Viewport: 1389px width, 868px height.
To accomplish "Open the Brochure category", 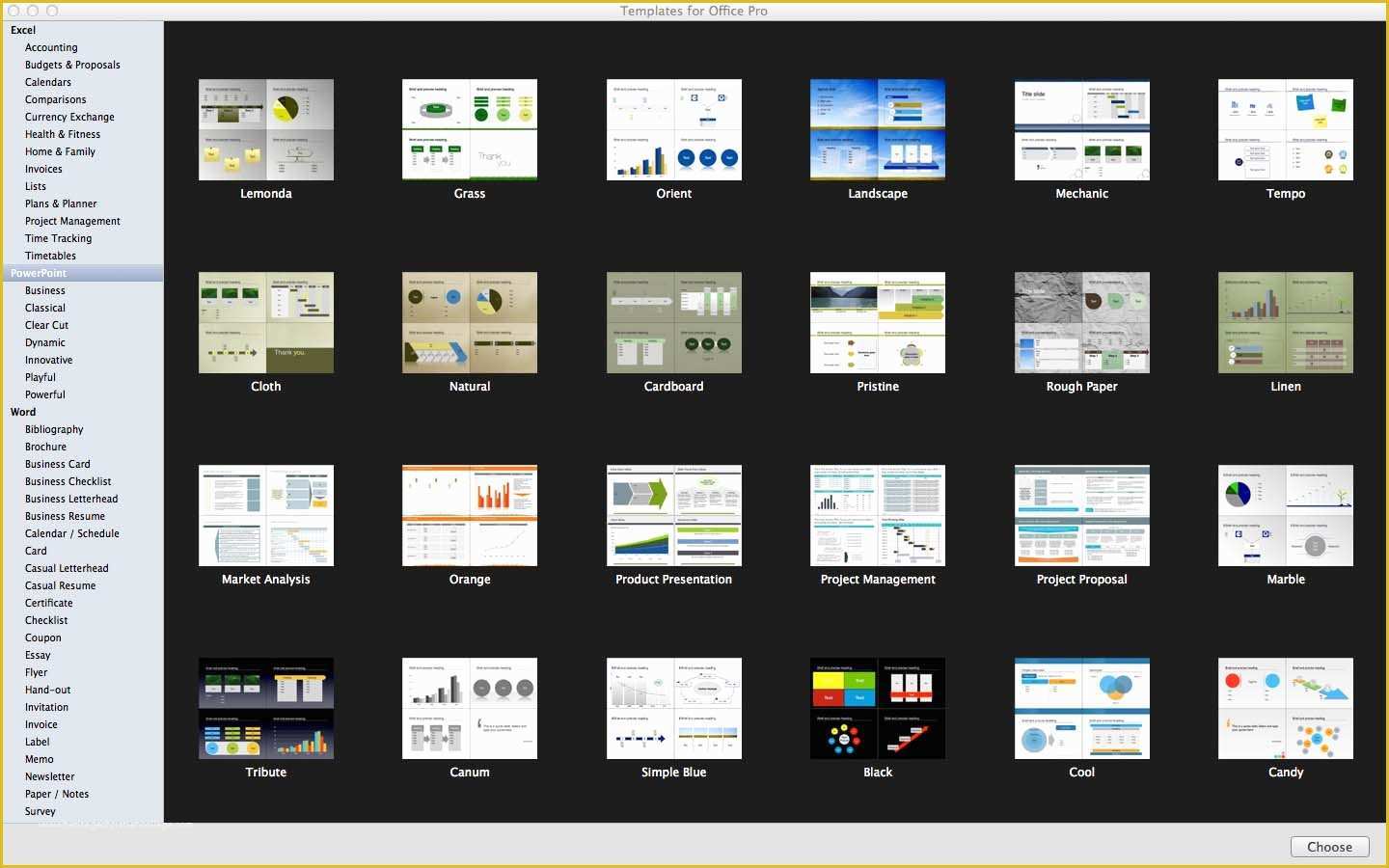I will point(45,447).
